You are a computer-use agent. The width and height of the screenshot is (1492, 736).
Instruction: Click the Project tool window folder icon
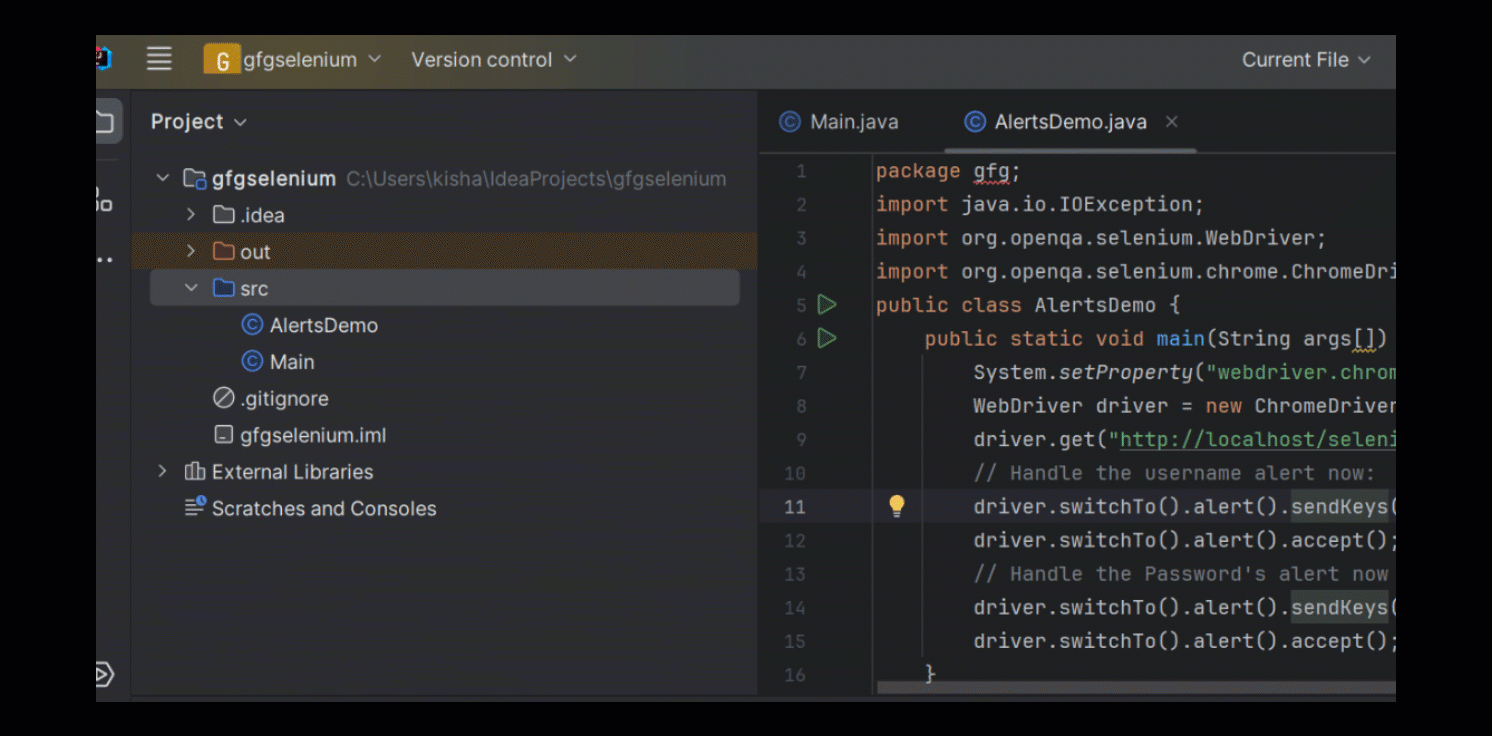[106, 122]
